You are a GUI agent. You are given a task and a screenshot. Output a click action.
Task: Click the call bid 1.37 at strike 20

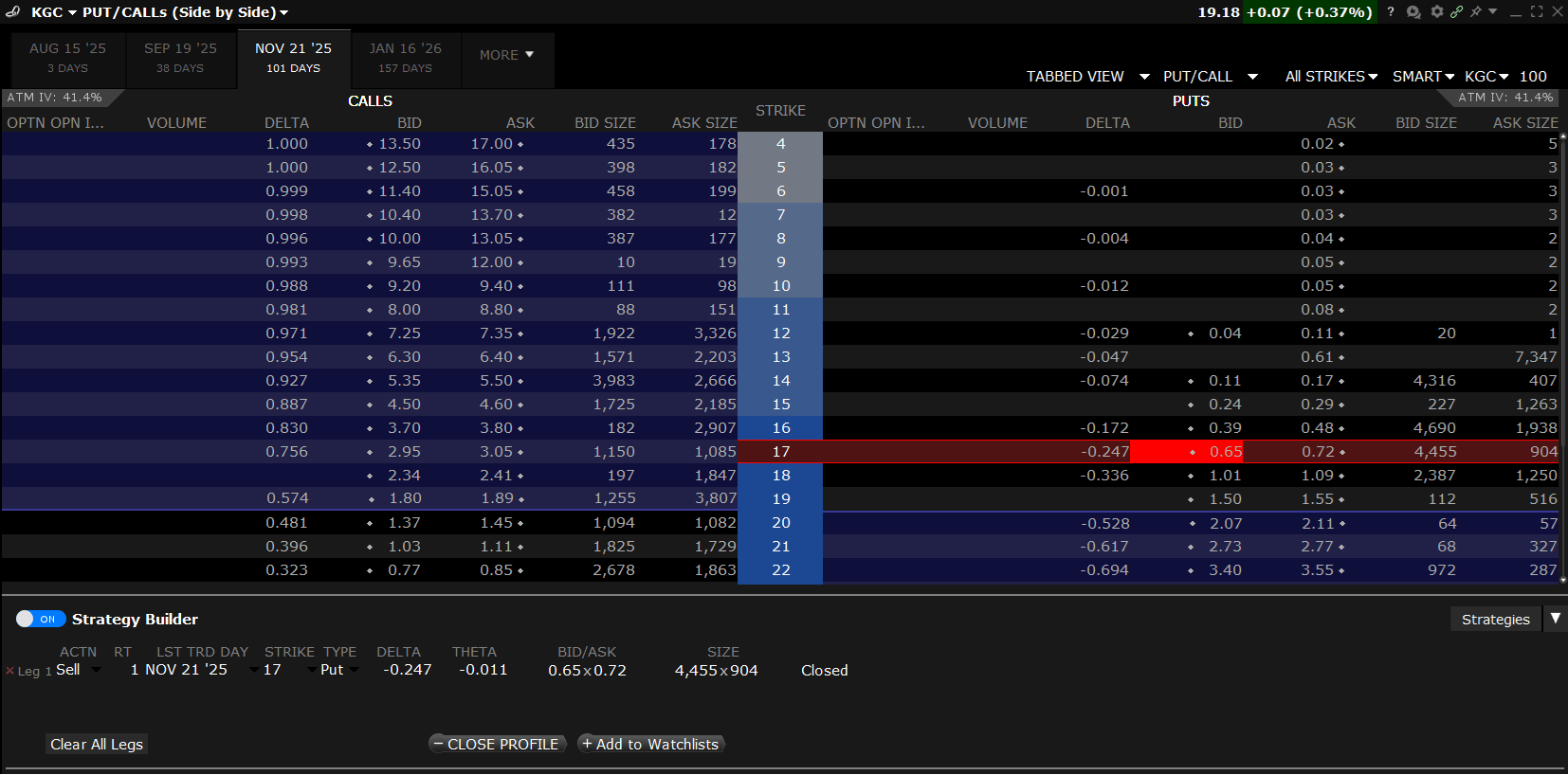404,523
